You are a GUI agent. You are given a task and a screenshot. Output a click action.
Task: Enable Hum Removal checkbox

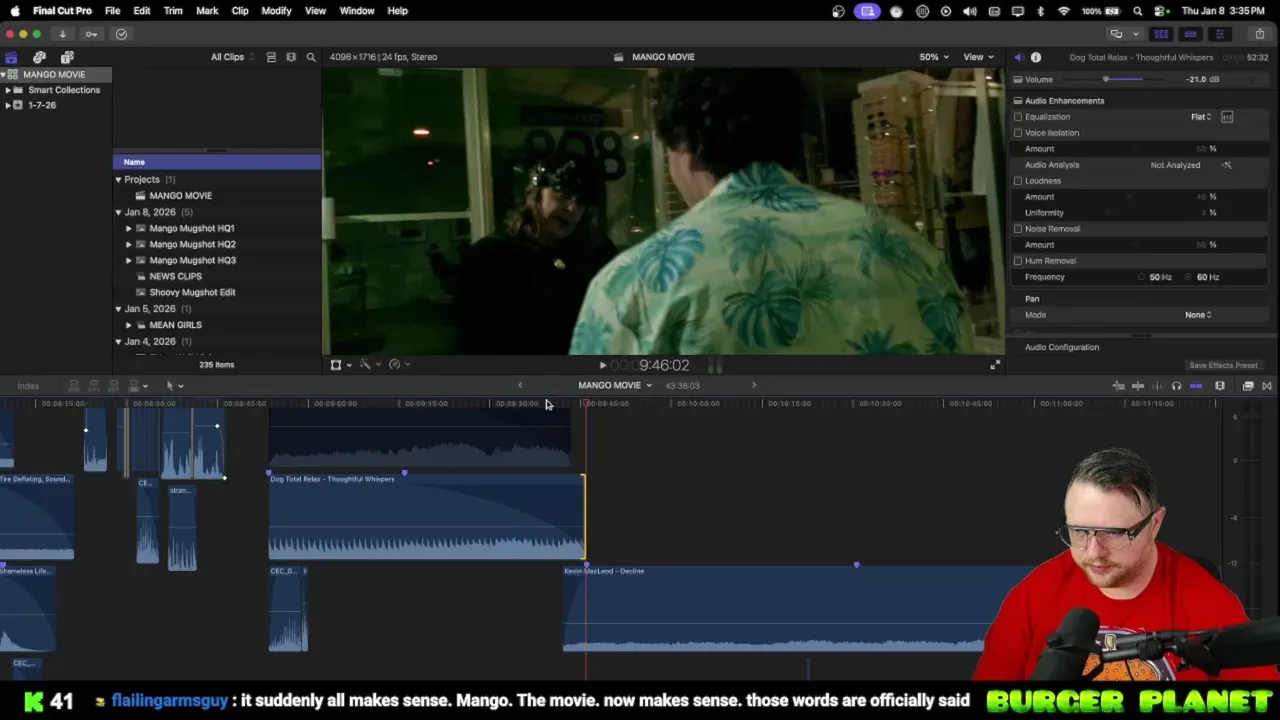pyautogui.click(x=1018, y=261)
